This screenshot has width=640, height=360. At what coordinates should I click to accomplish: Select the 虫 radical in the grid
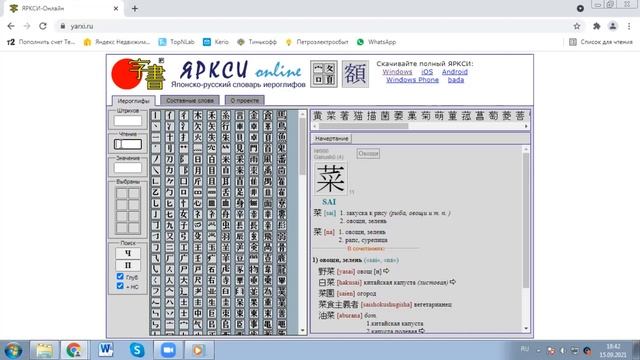226,226
